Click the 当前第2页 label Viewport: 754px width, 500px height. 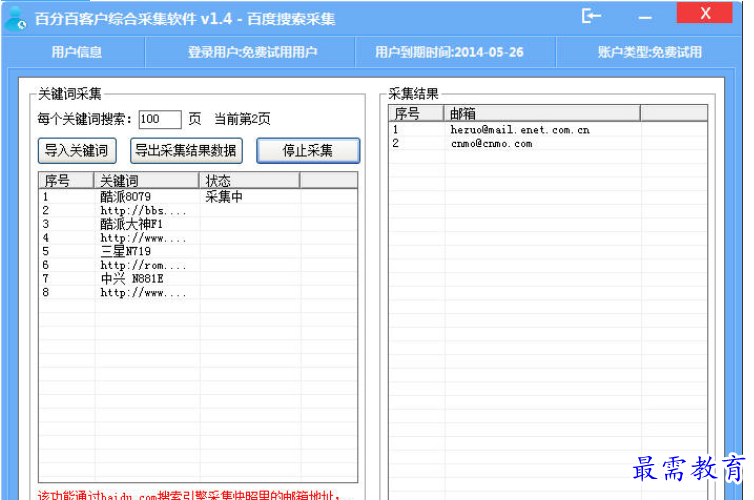tap(242, 119)
